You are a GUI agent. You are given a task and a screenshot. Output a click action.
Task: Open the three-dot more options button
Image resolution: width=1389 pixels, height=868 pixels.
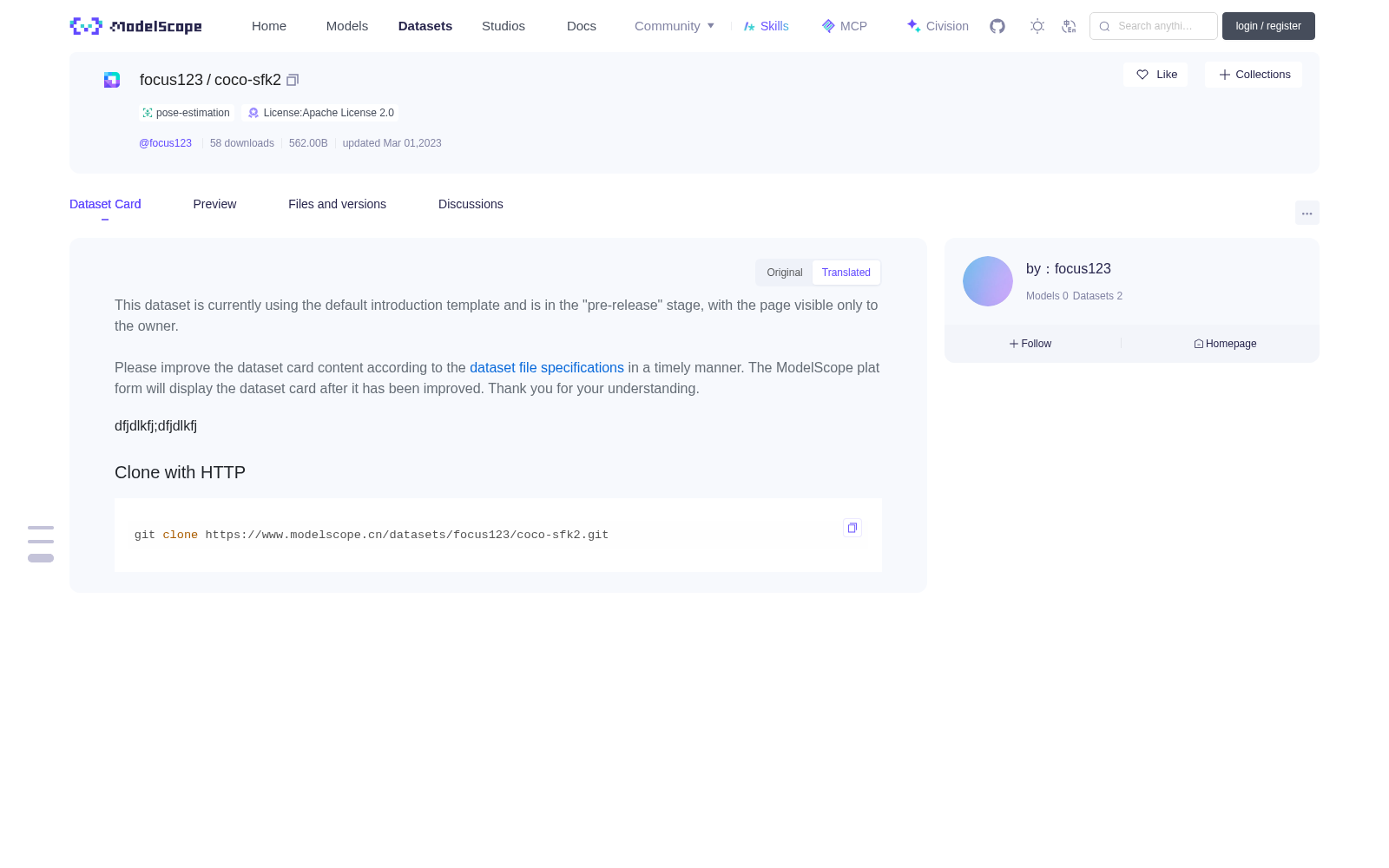1307,214
